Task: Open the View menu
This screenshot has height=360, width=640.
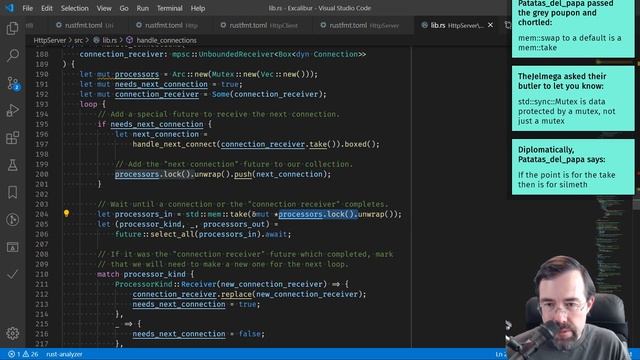Action: 104,8
